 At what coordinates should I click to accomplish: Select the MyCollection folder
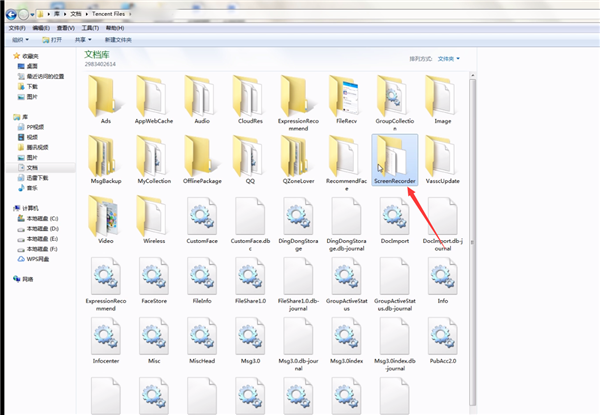tap(154, 160)
